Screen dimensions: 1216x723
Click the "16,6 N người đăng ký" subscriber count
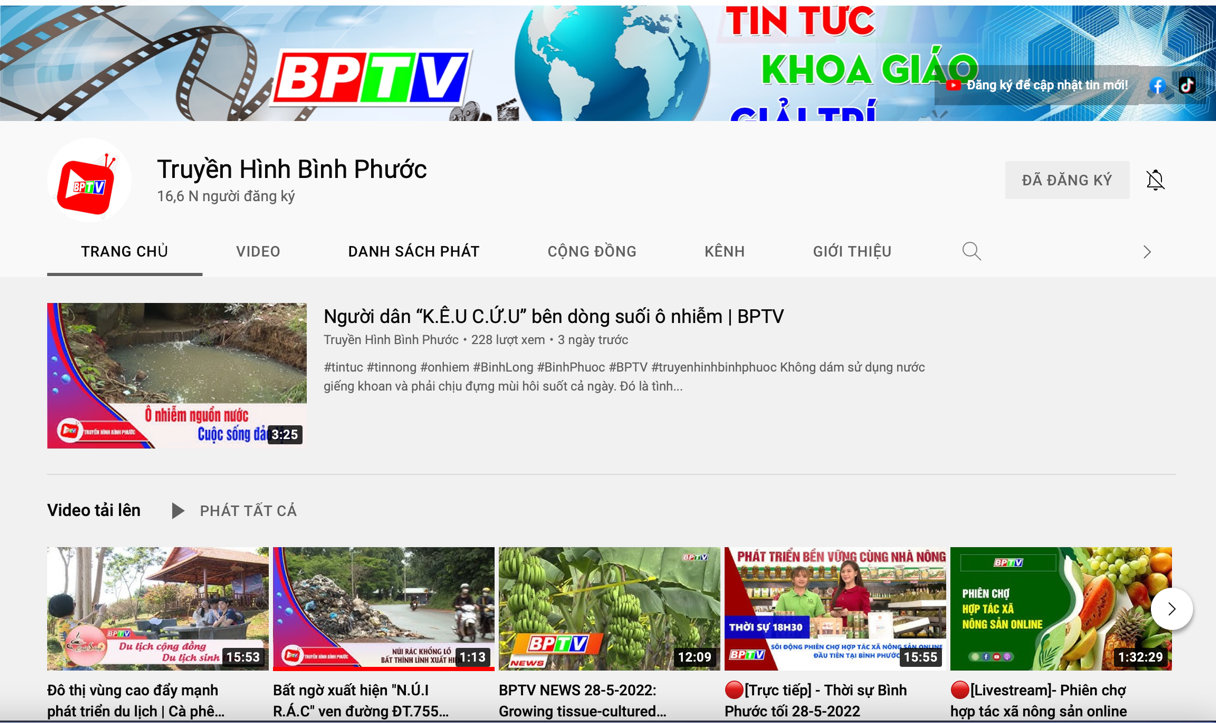[x=226, y=197]
